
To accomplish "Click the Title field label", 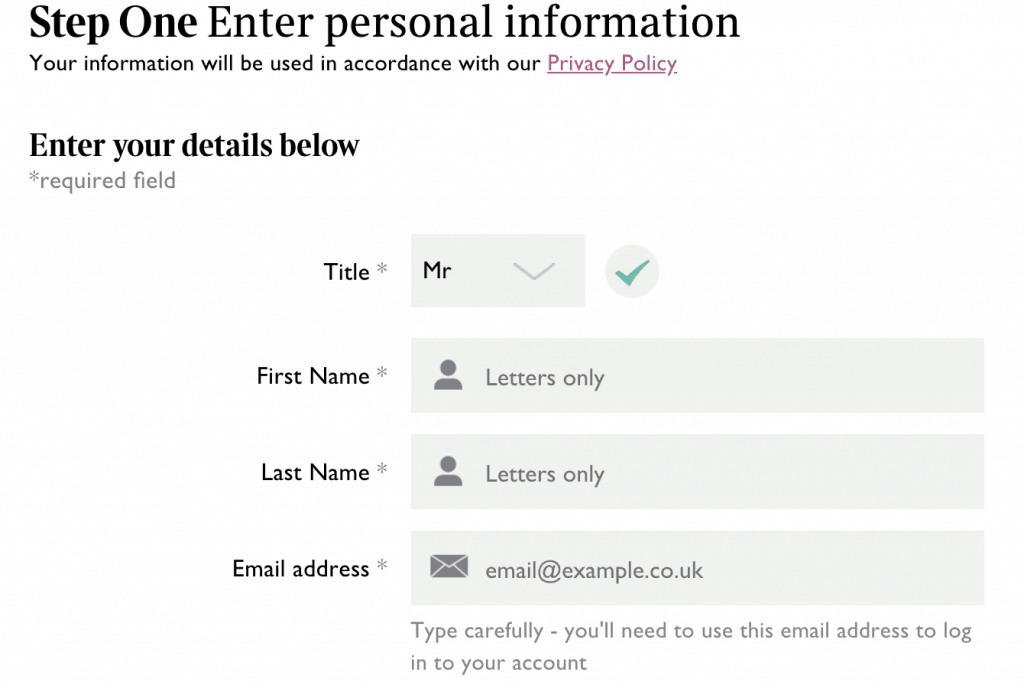I will (346, 272).
